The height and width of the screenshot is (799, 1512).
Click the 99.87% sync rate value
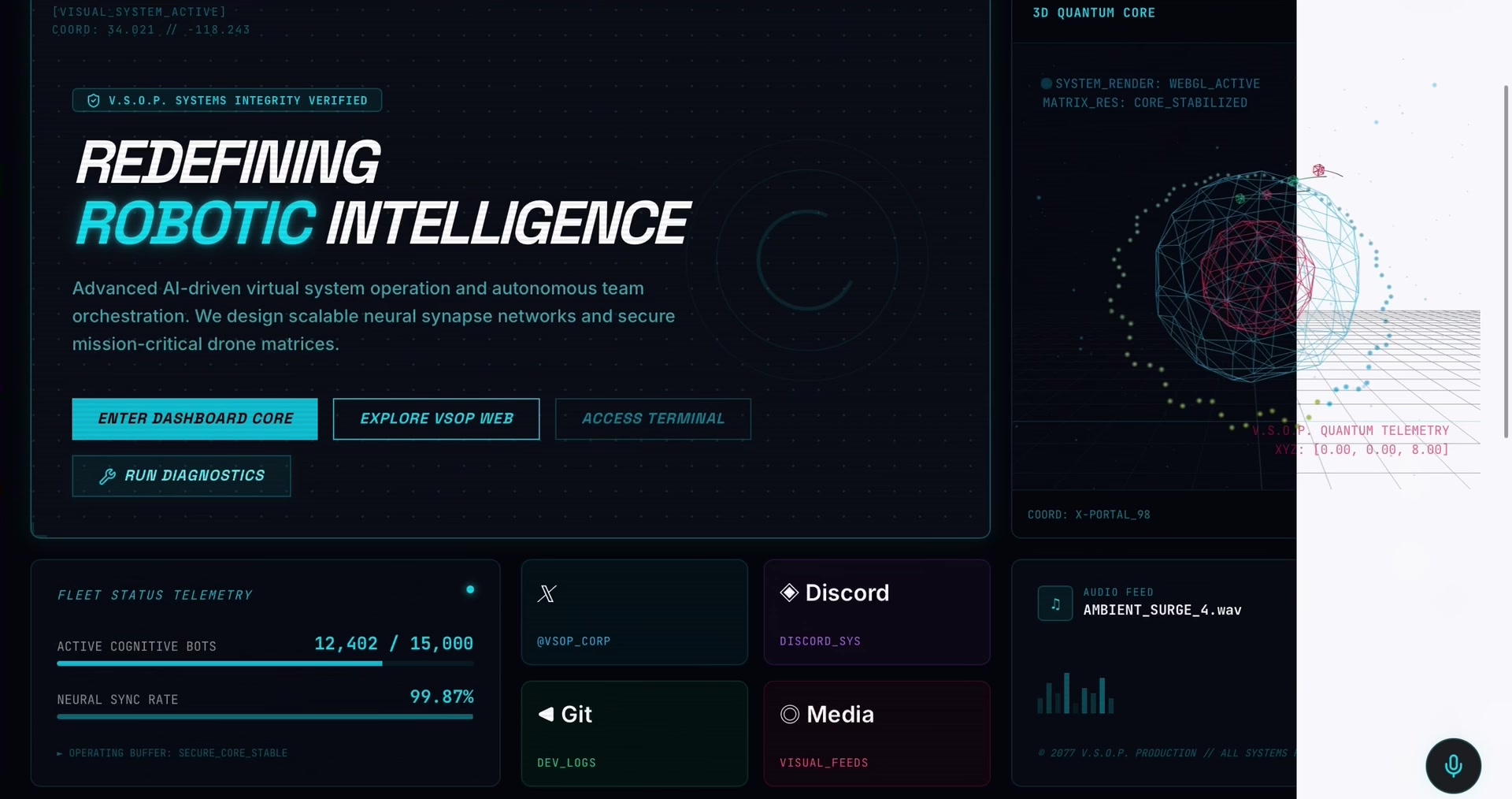pyautogui.click(x=442, y=697)
